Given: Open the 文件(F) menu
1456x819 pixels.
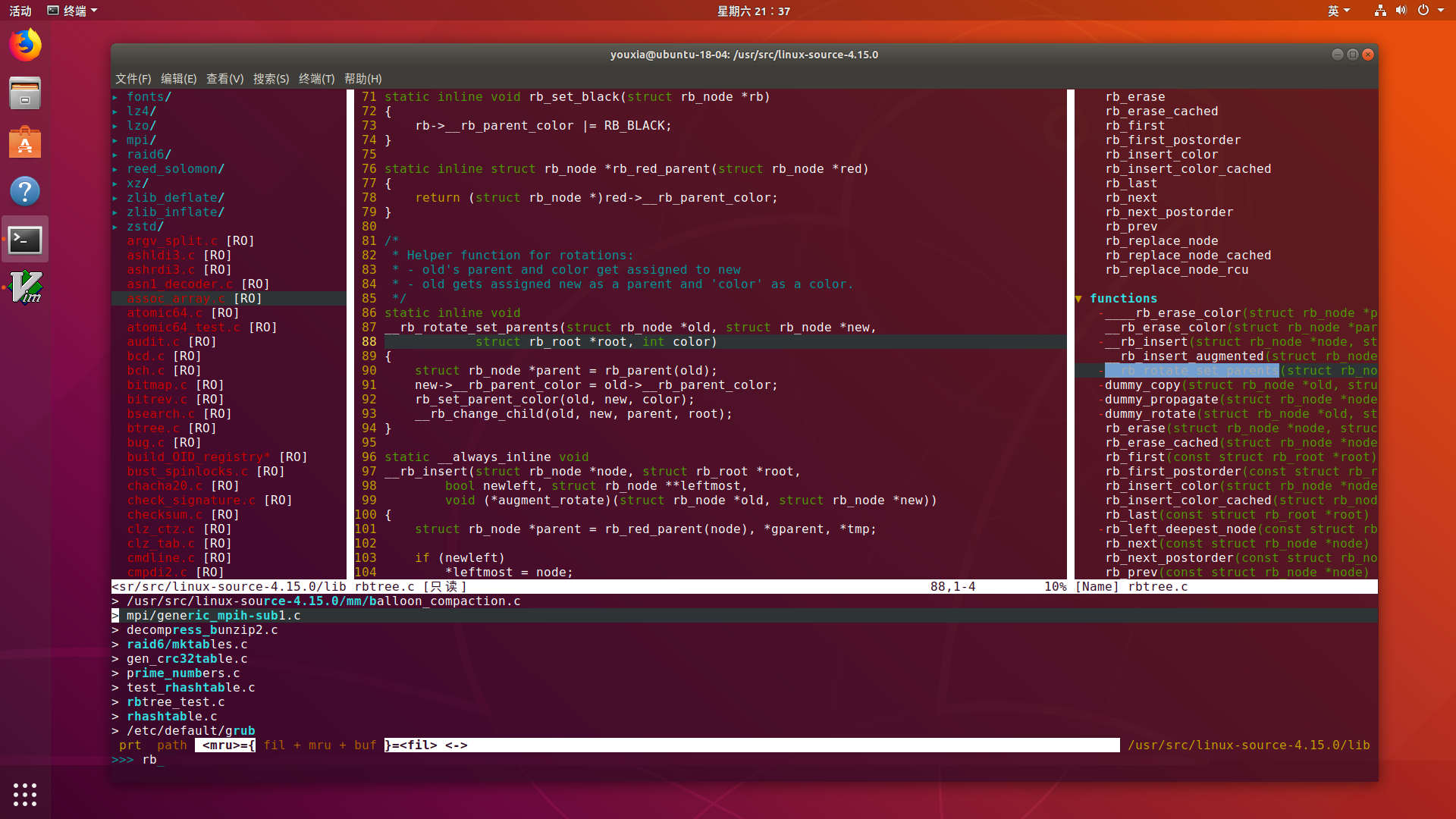Looking at the screenshot, I should (133, 78).
